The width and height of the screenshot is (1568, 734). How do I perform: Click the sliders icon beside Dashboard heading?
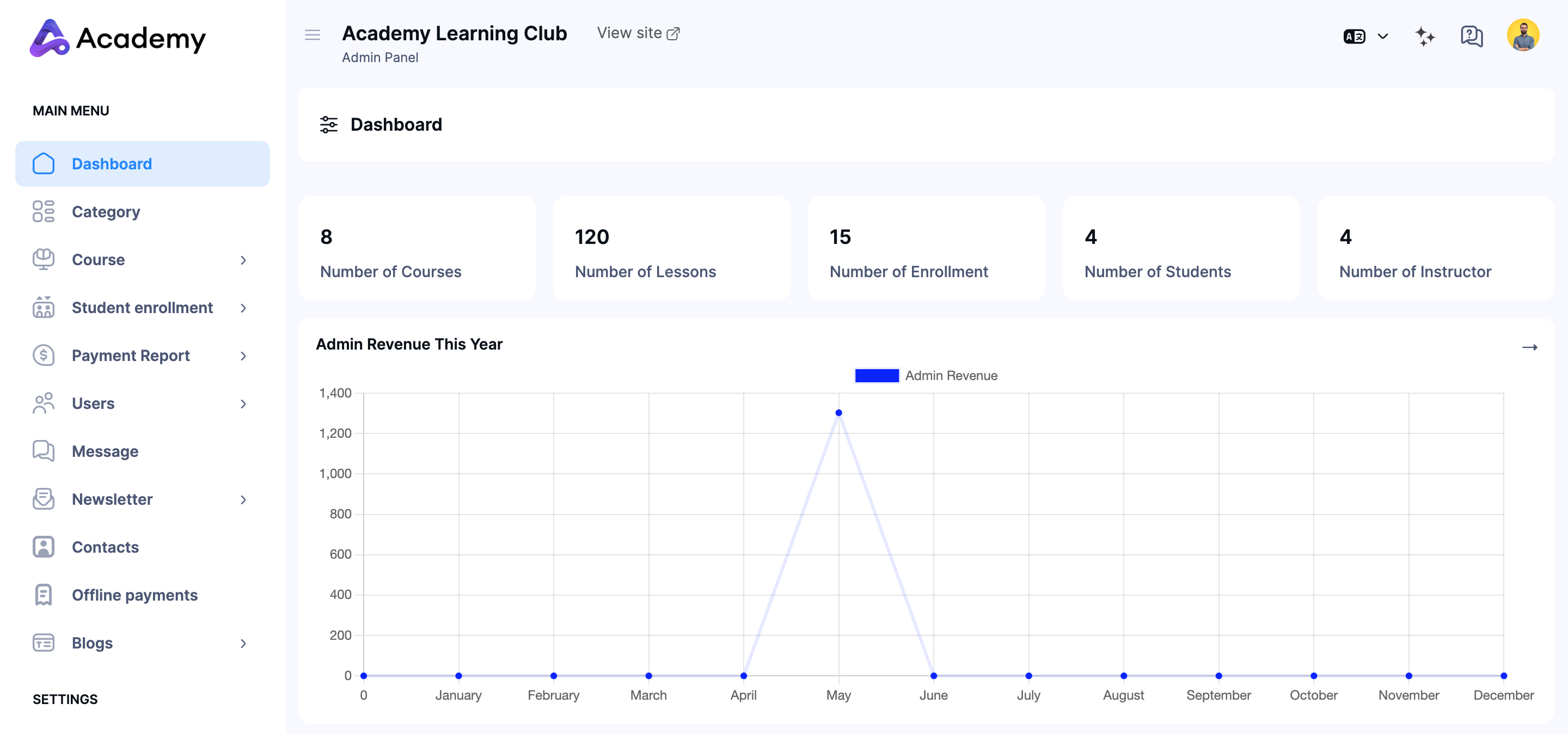(329, 124)
